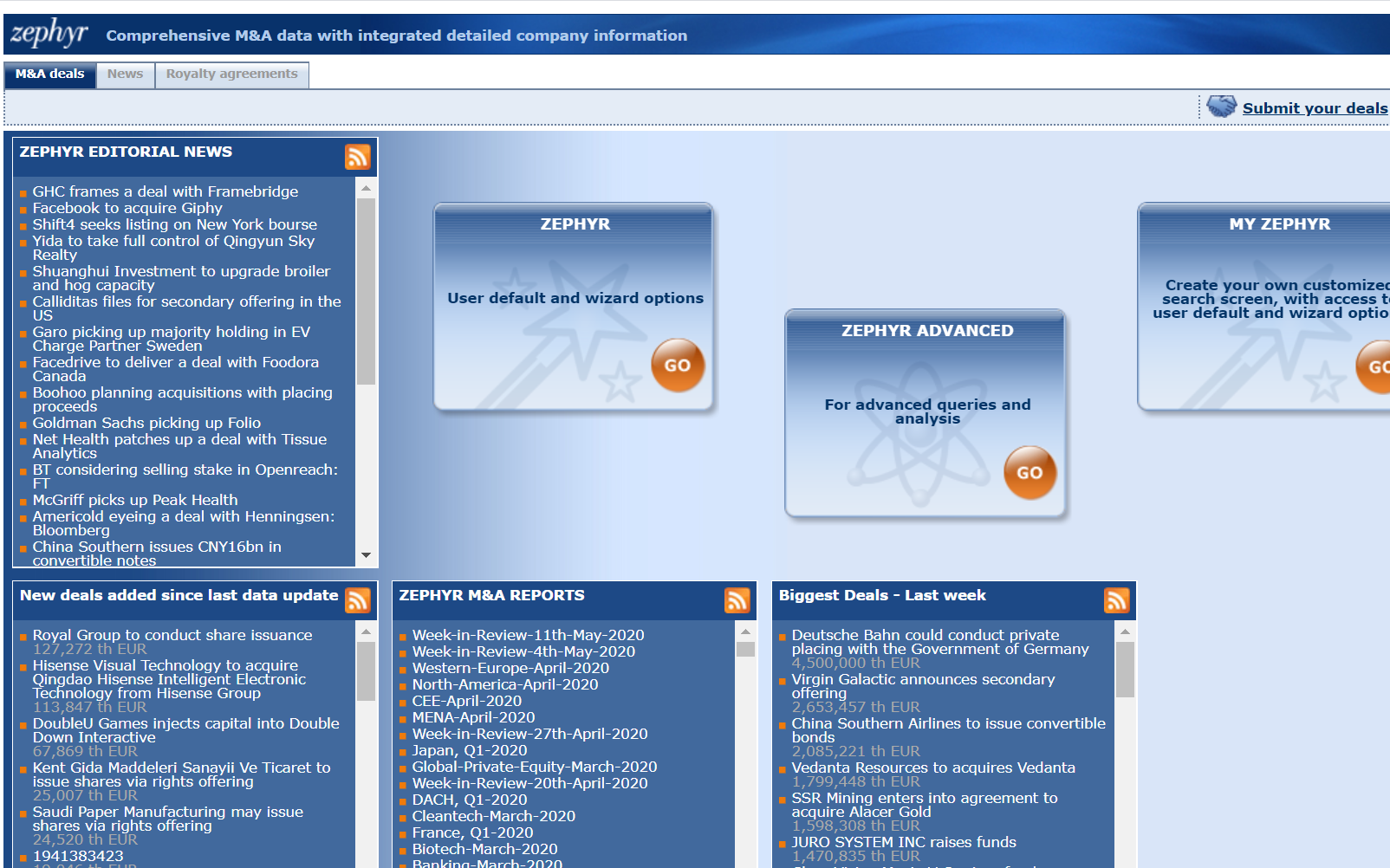Open Facedrive Foodora Canada news item
Viewport: 1390px width, 868px height.
point(176,369)
